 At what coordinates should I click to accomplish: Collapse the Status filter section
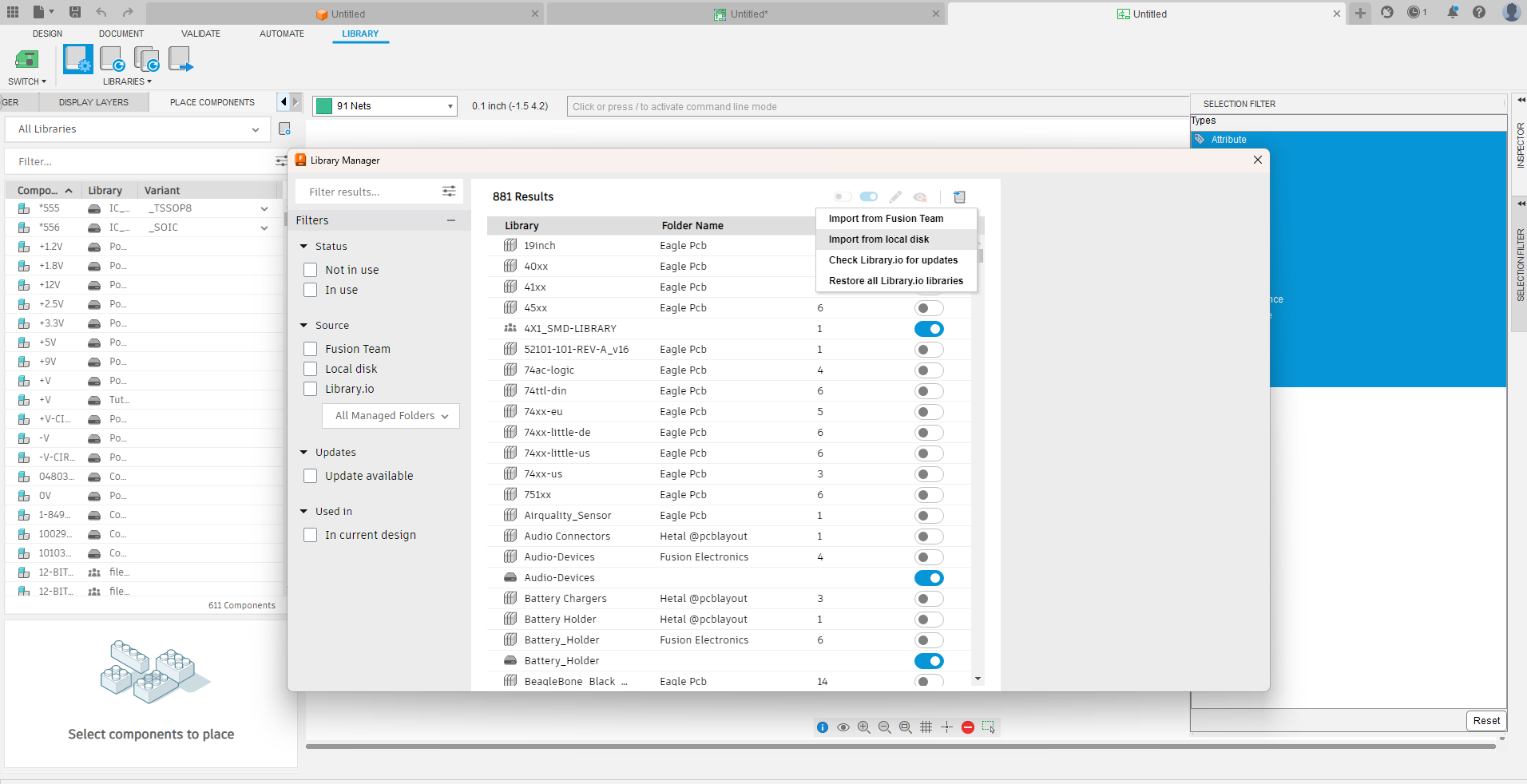[303, 247]
